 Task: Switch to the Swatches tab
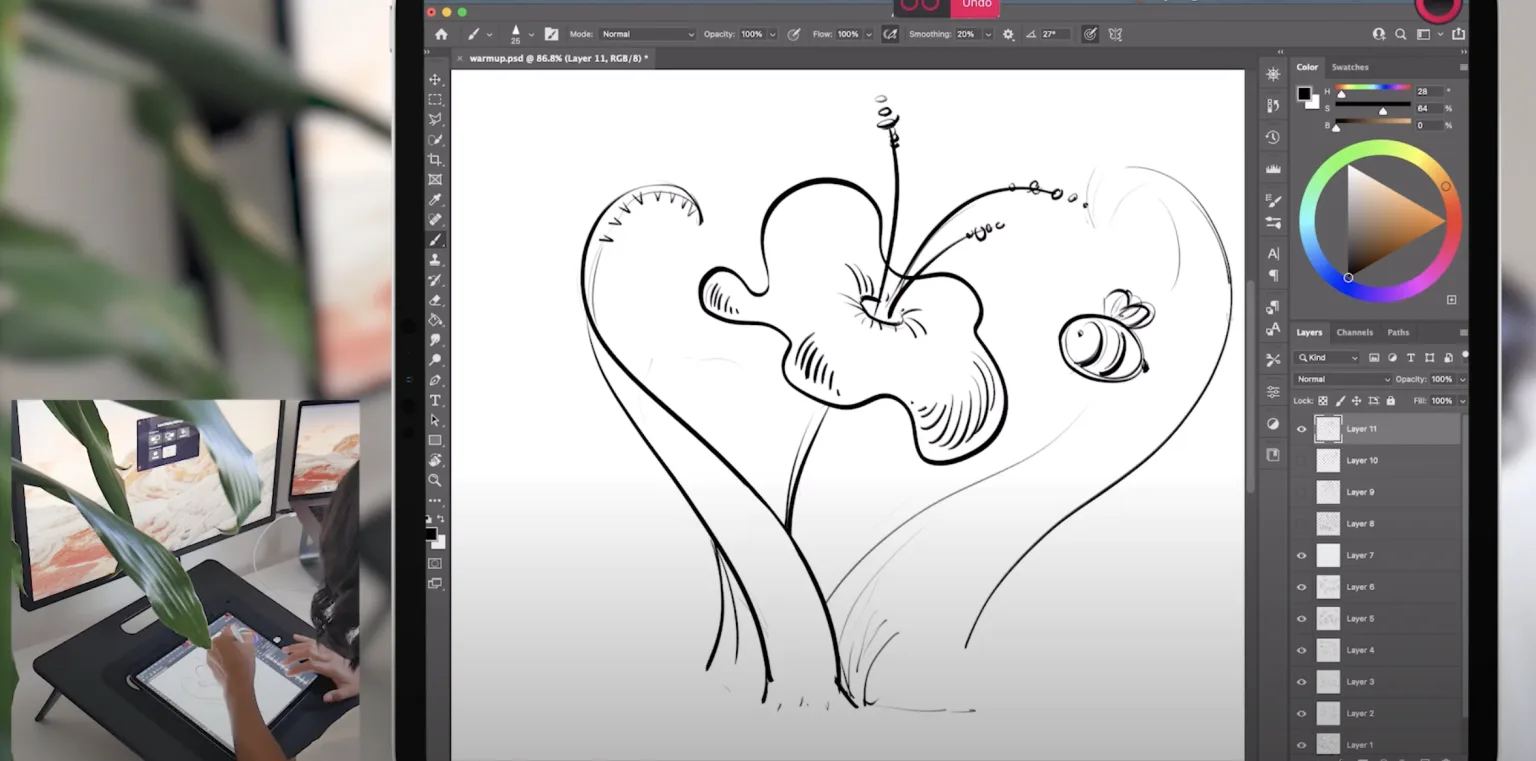click(x=1349, y=67)
